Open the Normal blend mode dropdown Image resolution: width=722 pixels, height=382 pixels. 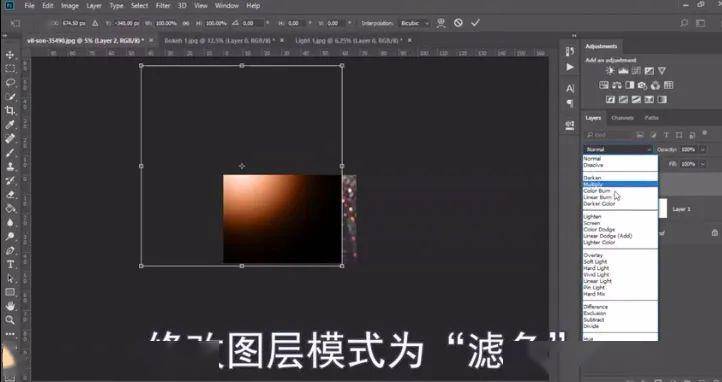tap(618, 149)
